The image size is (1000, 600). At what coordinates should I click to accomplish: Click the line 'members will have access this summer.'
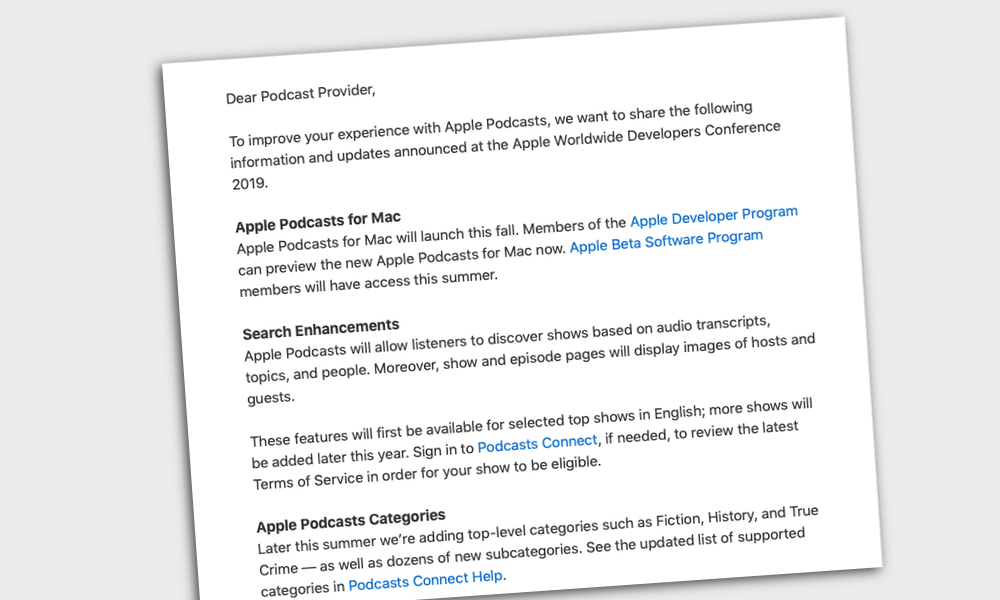(368, 284)
